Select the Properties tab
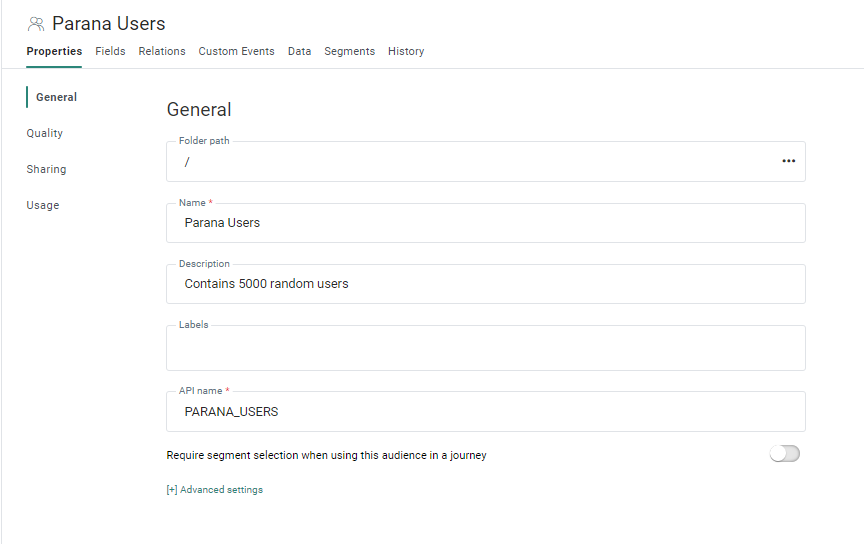864x544 pixels. 54,51
